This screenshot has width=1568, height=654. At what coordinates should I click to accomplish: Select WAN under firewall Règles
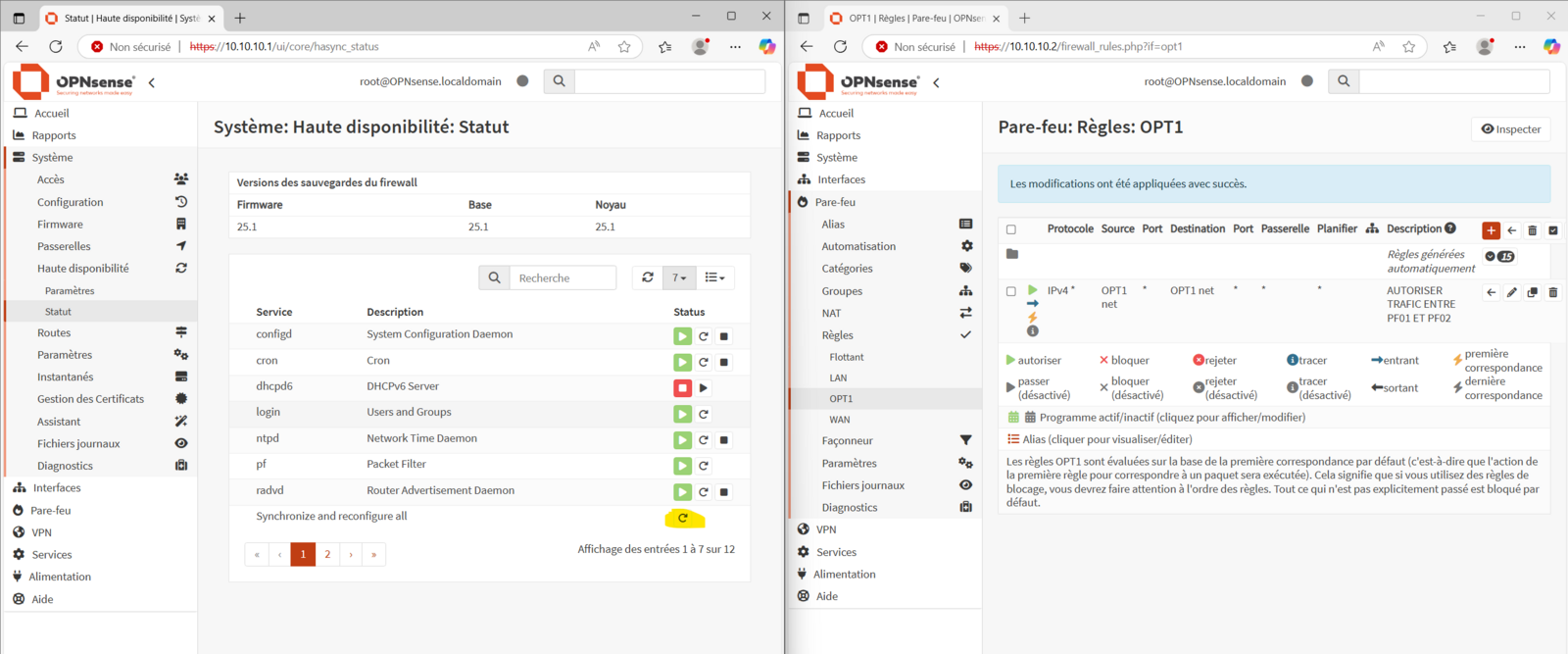click(839, 420)
